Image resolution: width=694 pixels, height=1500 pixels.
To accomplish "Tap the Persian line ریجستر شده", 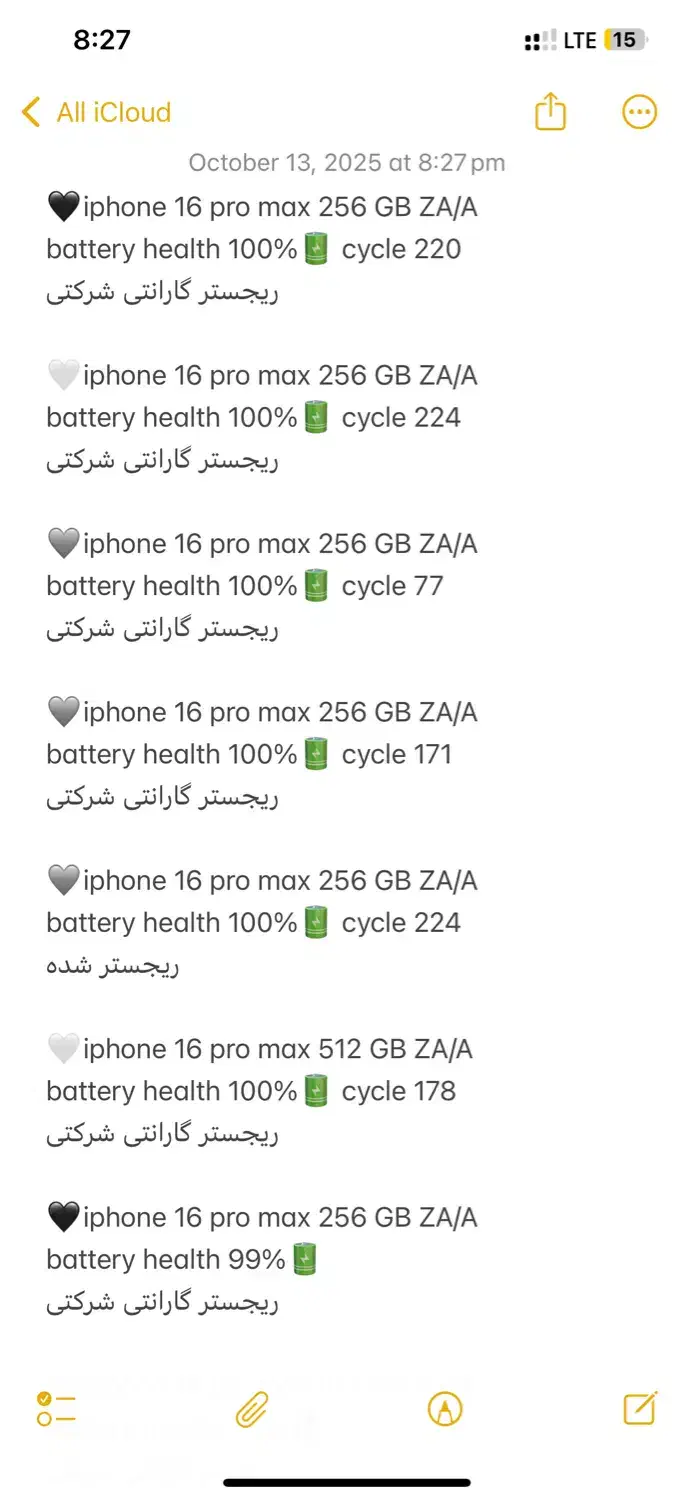I will pyautogui.click(x=112, y=966).
